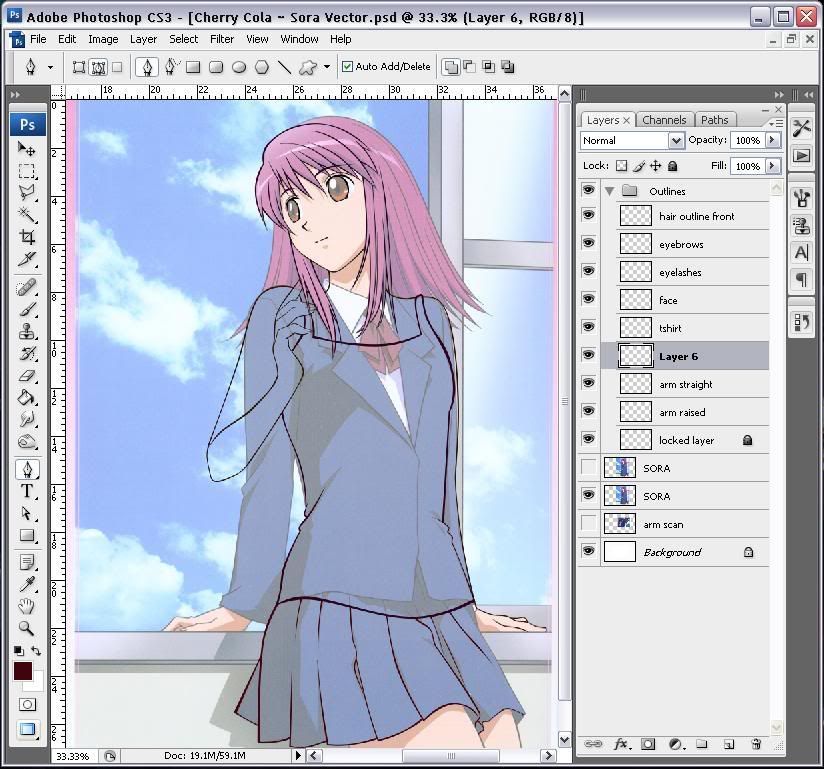The height and width of the screenshot is (769, 824).
Task: Click the Freeform Pen option icon
Action: pyautogui.click(x=171, y=67)
